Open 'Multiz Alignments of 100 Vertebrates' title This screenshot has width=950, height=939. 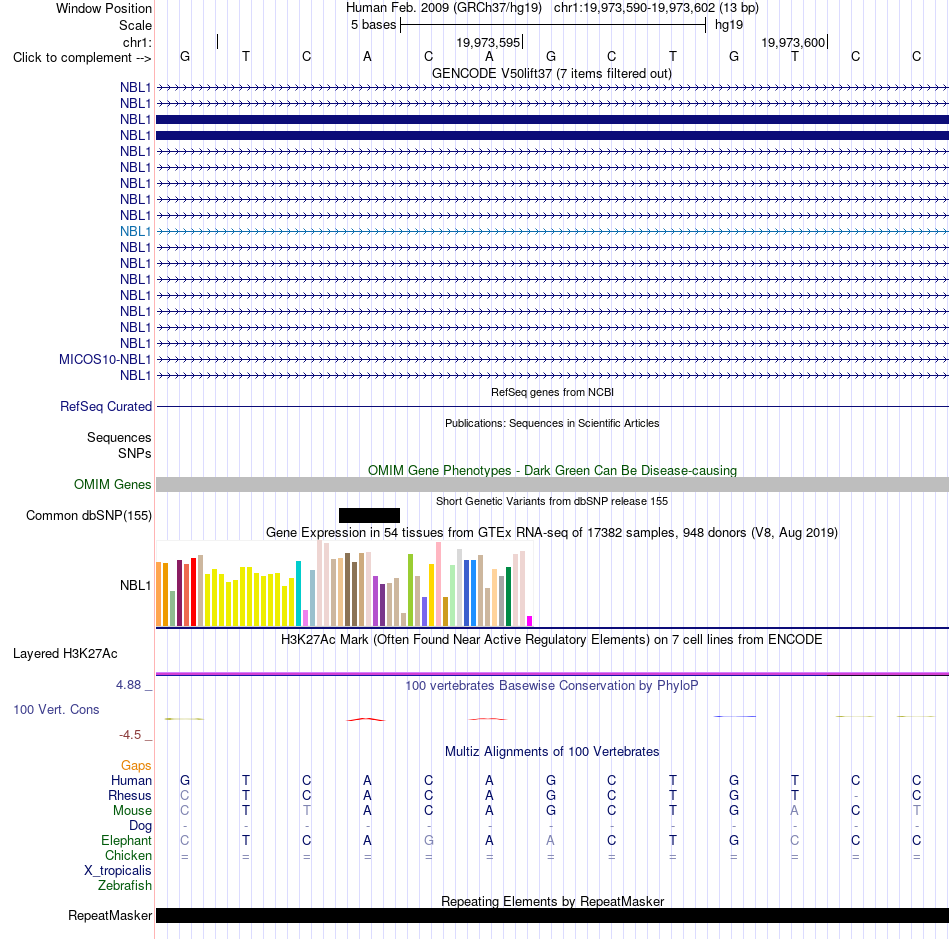[552, 752]
